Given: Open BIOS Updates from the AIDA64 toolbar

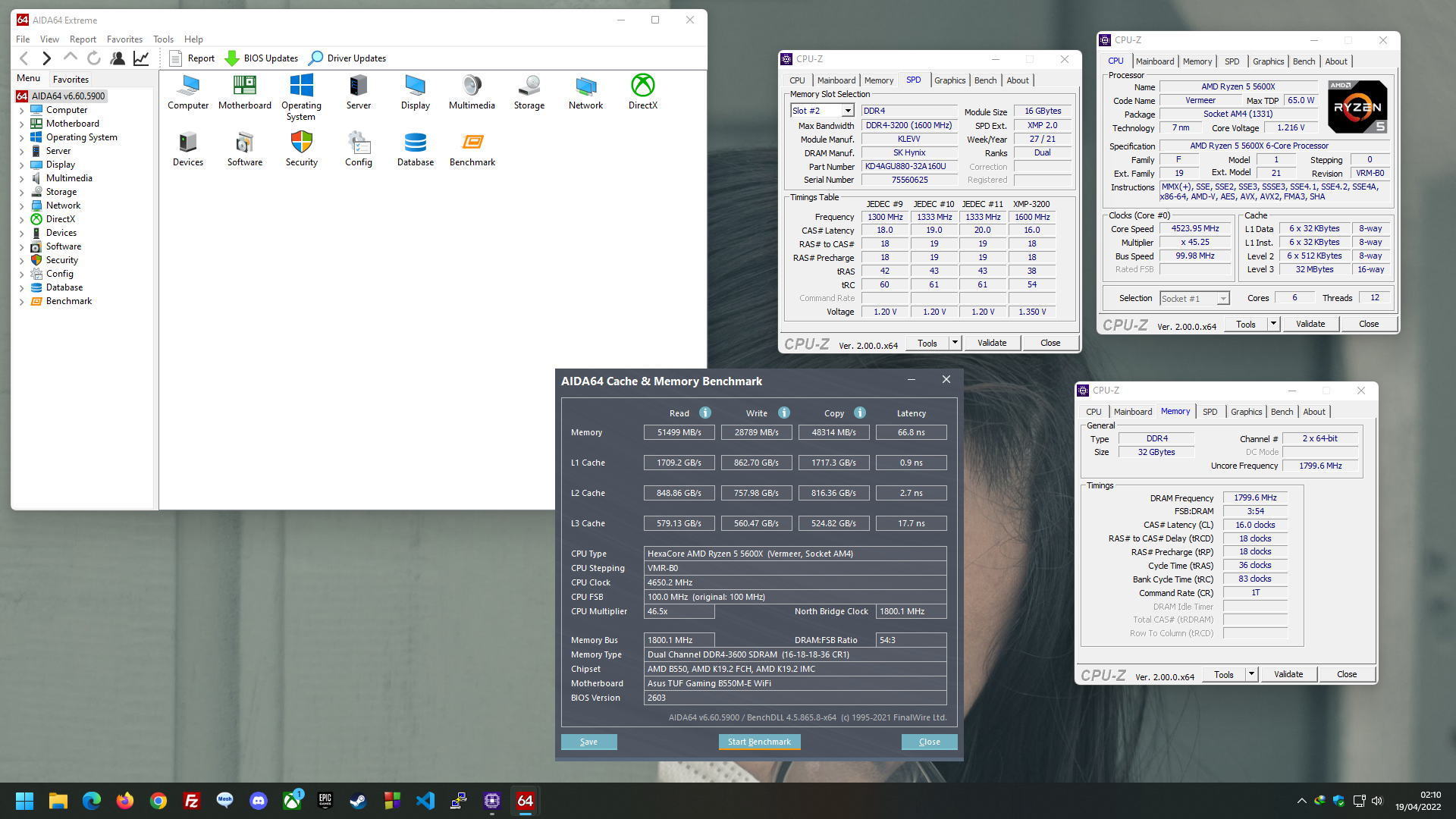Looking at the screenshot, I should point(262,58).
